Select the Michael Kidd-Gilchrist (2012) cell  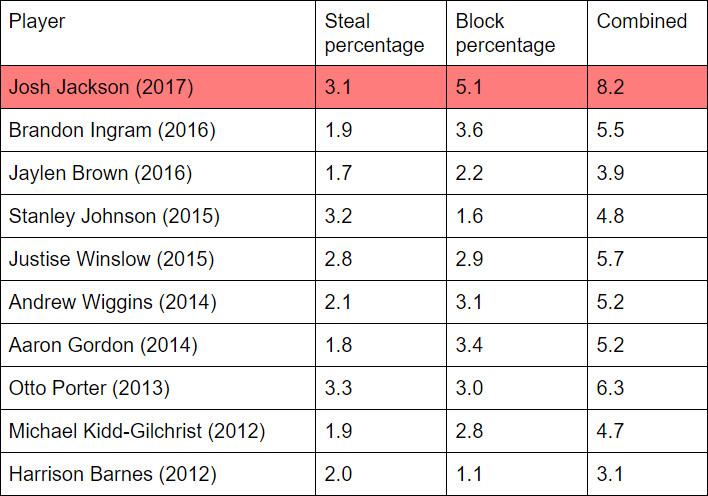pyautogui.click(x=136, y=431)
